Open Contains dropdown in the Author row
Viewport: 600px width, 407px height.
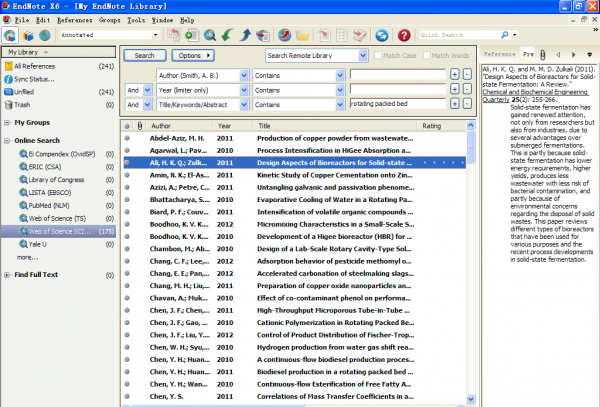click(x=340, y=75)
